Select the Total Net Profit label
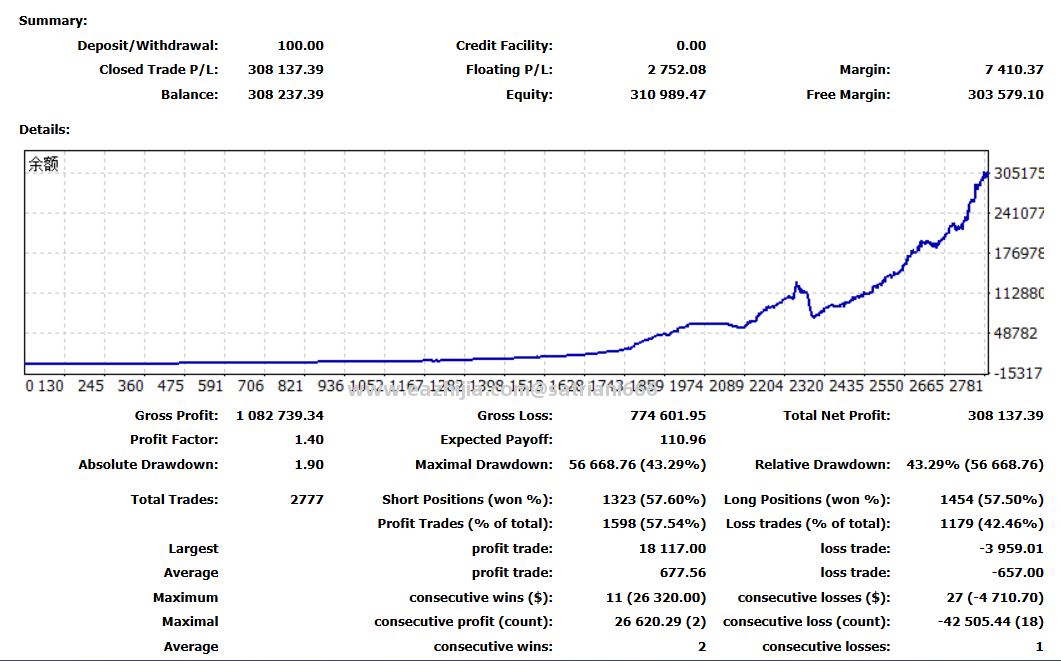The height and width of the screenshot is (661, 1061). click(837, 415)
